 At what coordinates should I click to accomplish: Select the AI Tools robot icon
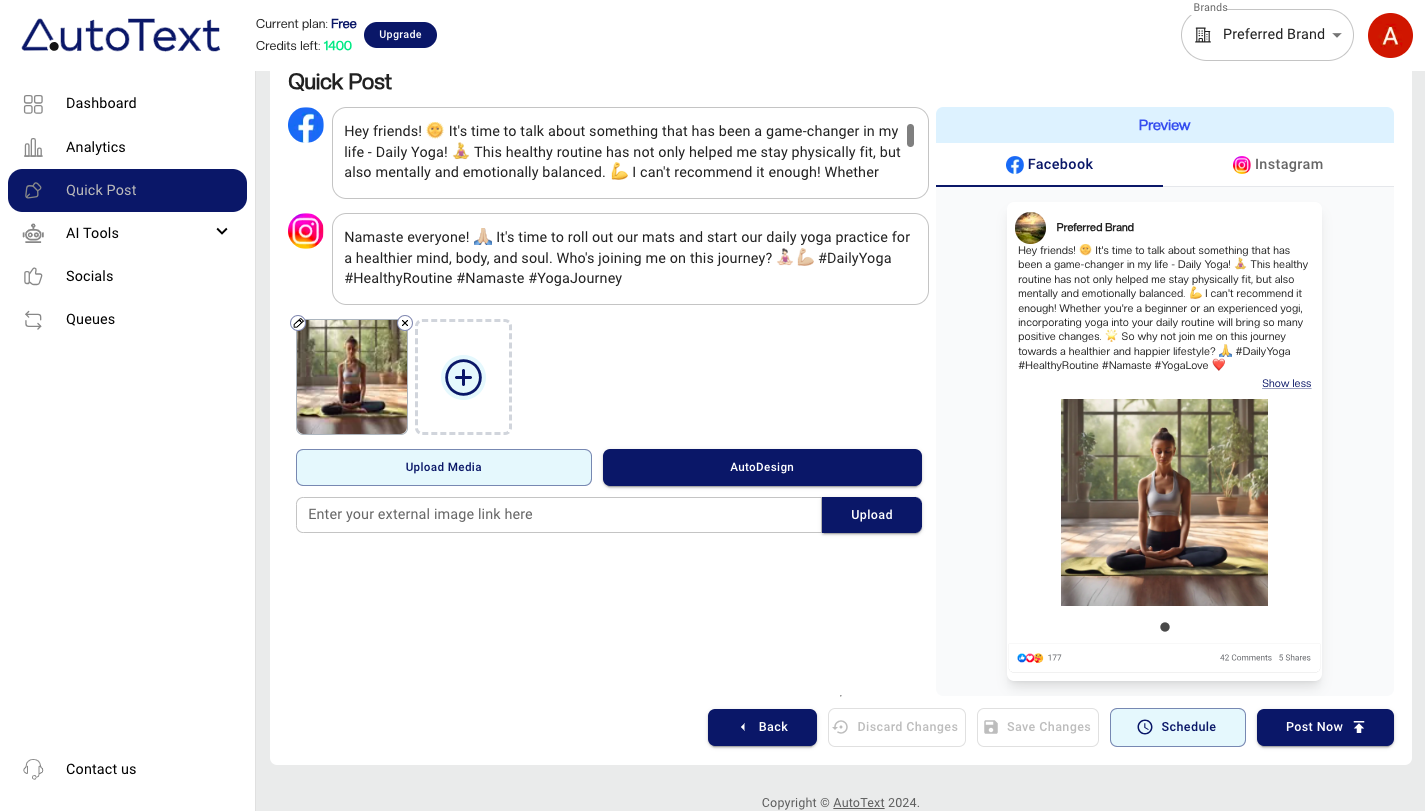33,233
